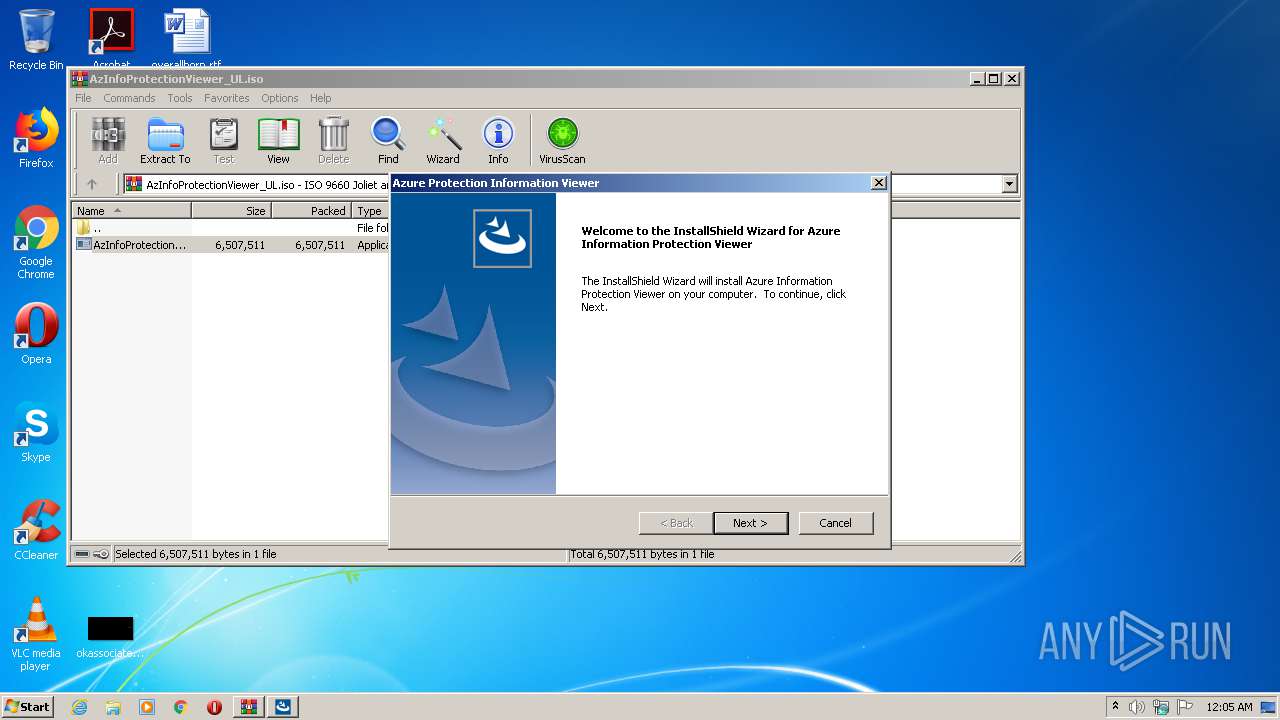The image size is (1280, 720).
Task: Open the Windows Start menu
Action: point(27,707)
